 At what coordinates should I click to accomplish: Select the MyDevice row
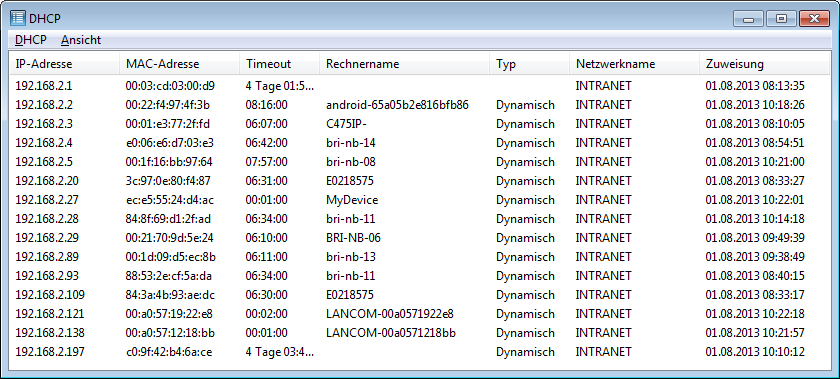pos(420,200)
